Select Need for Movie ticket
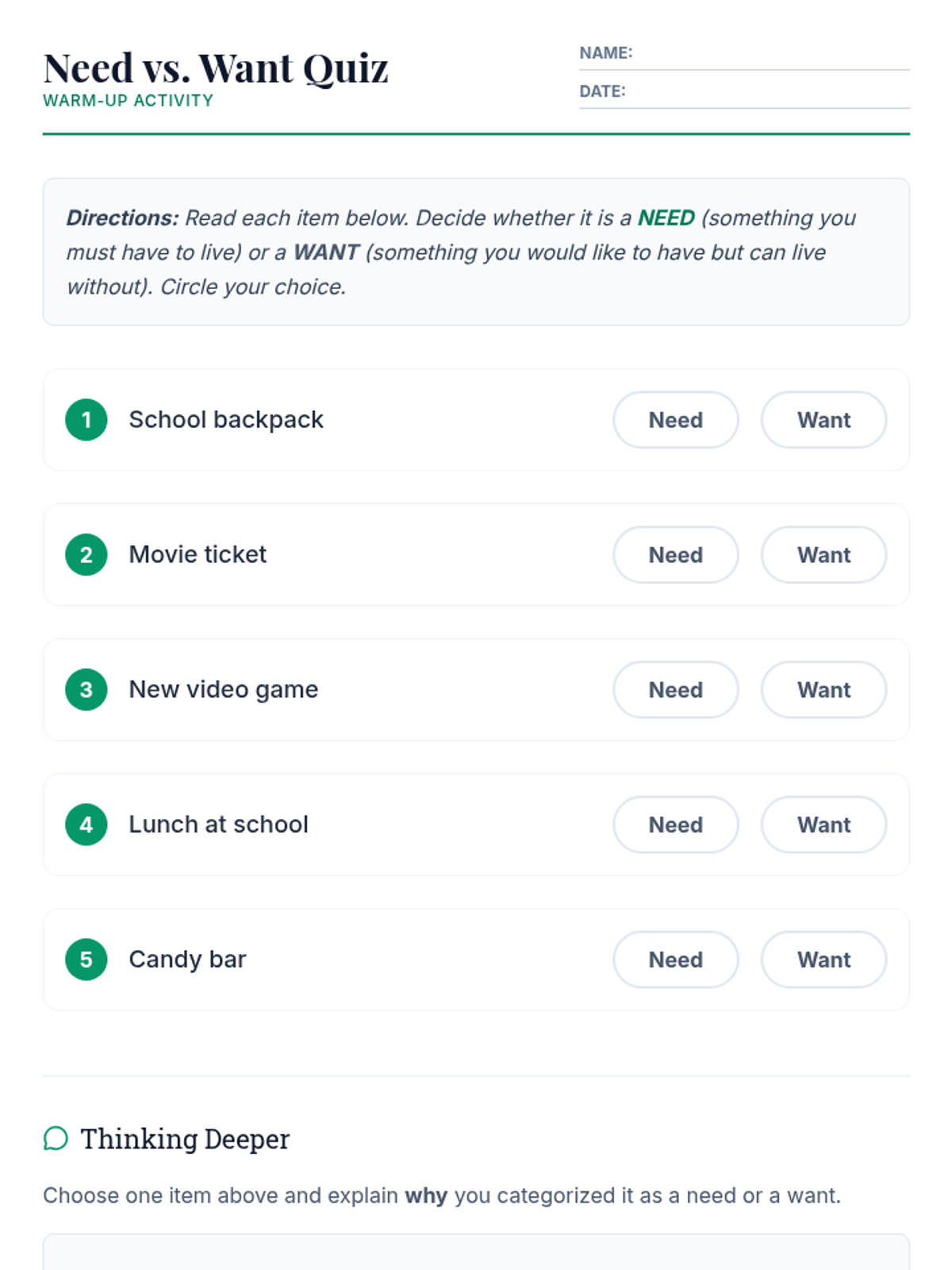Screen dimensions: 952x1270 [x=676, y=555]
